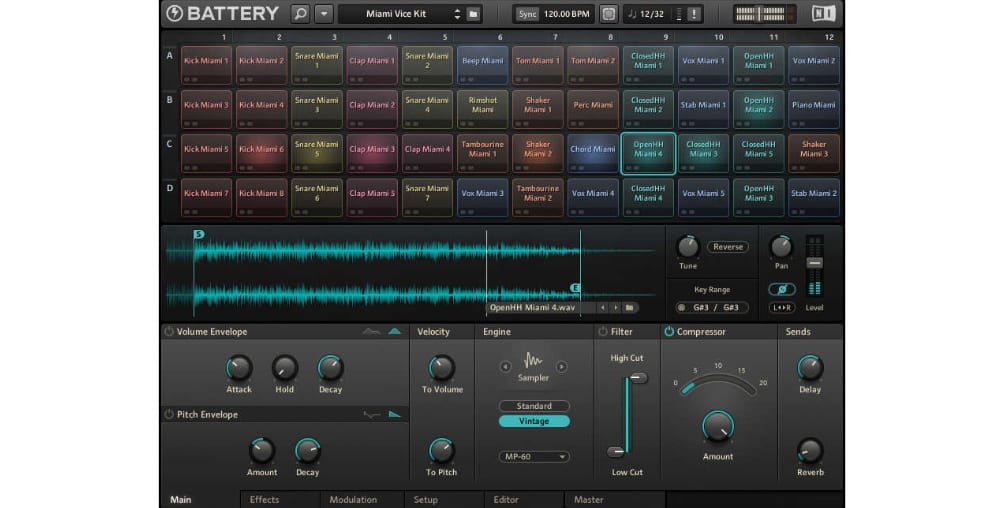This screenshot has width=1000, height=508.
Task: Click the Pan knob
Action: tap(781, 246)
